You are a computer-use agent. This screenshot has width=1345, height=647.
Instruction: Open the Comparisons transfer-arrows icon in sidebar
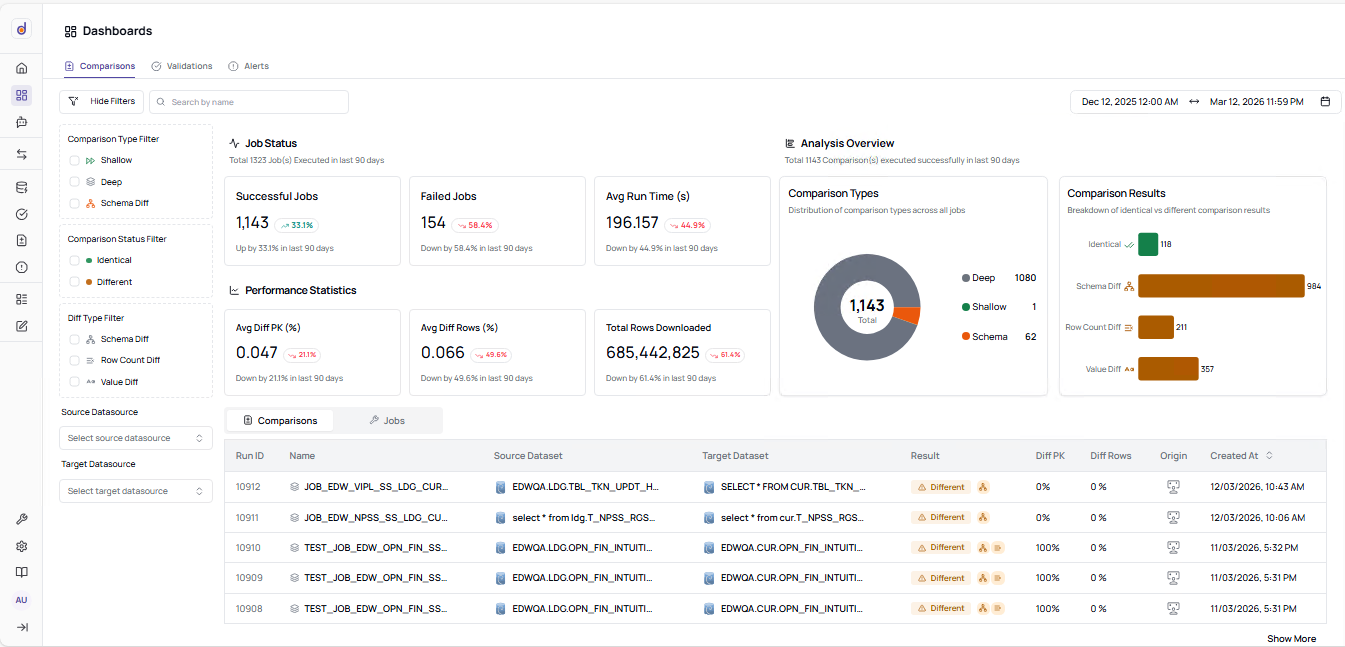coord(21,154)
